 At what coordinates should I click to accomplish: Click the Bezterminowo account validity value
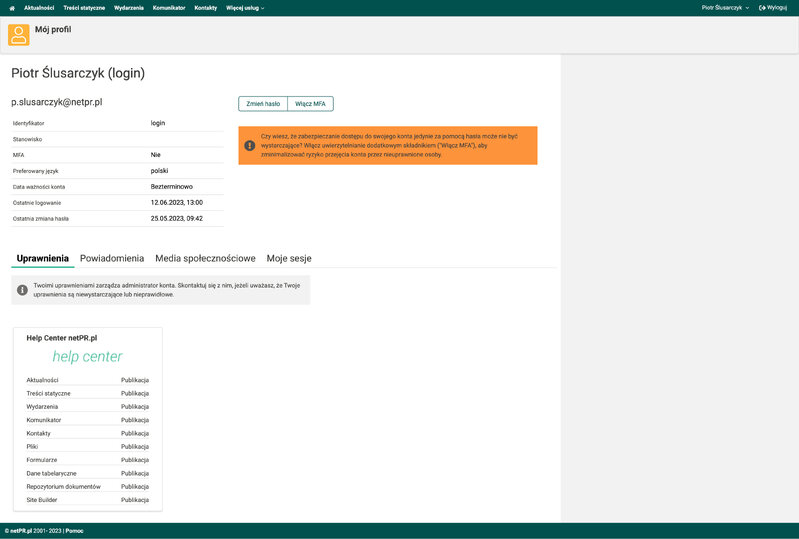(x=172, y=186)
